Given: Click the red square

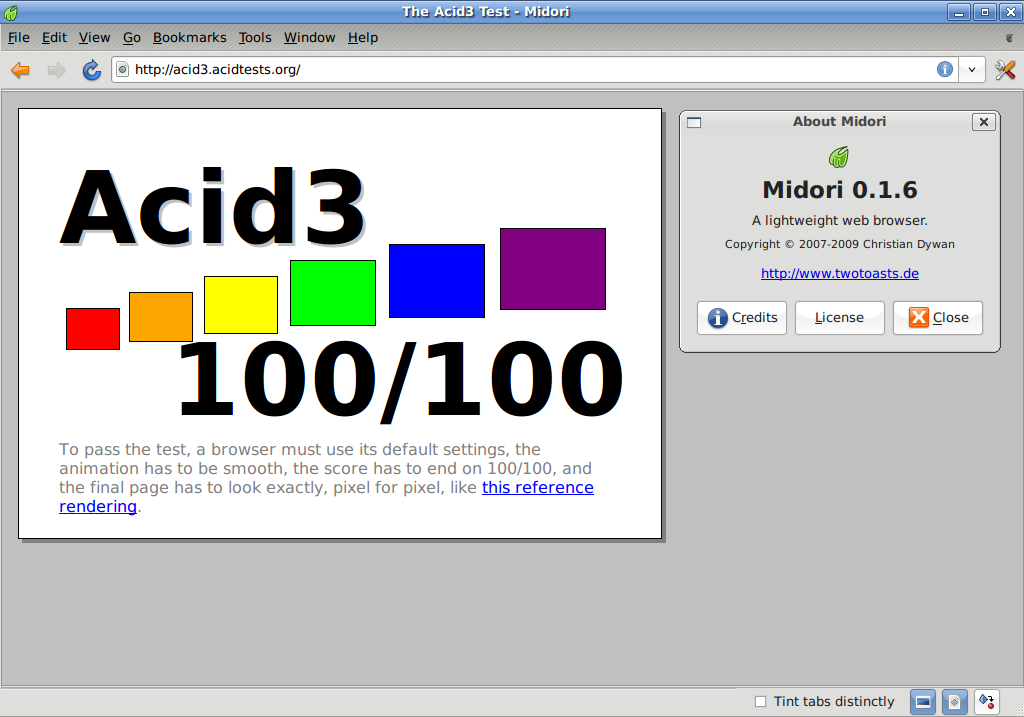Looking at the screenshot, I should tap(93, 329).
